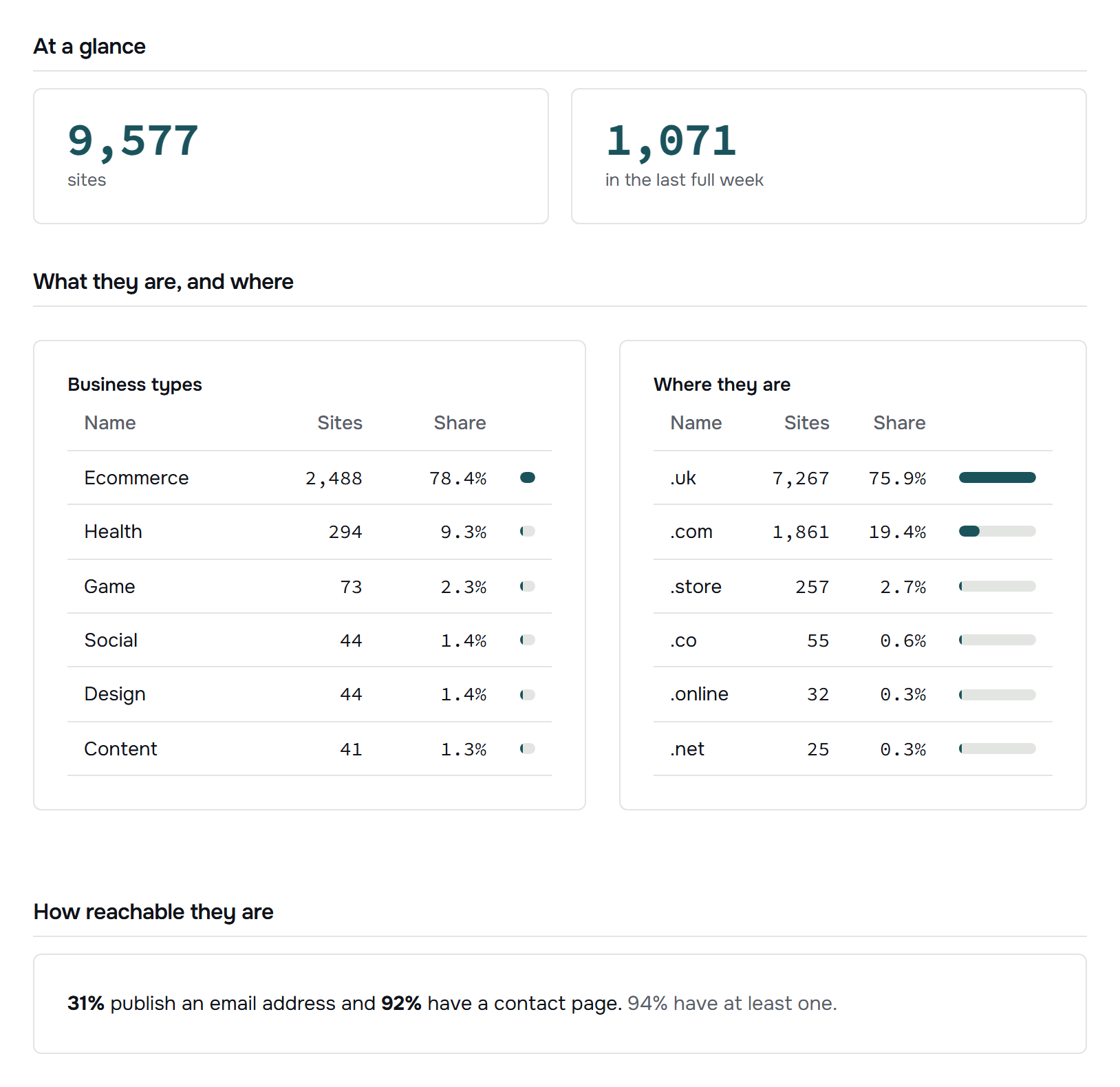Select the Design row name

coord(115,694)
